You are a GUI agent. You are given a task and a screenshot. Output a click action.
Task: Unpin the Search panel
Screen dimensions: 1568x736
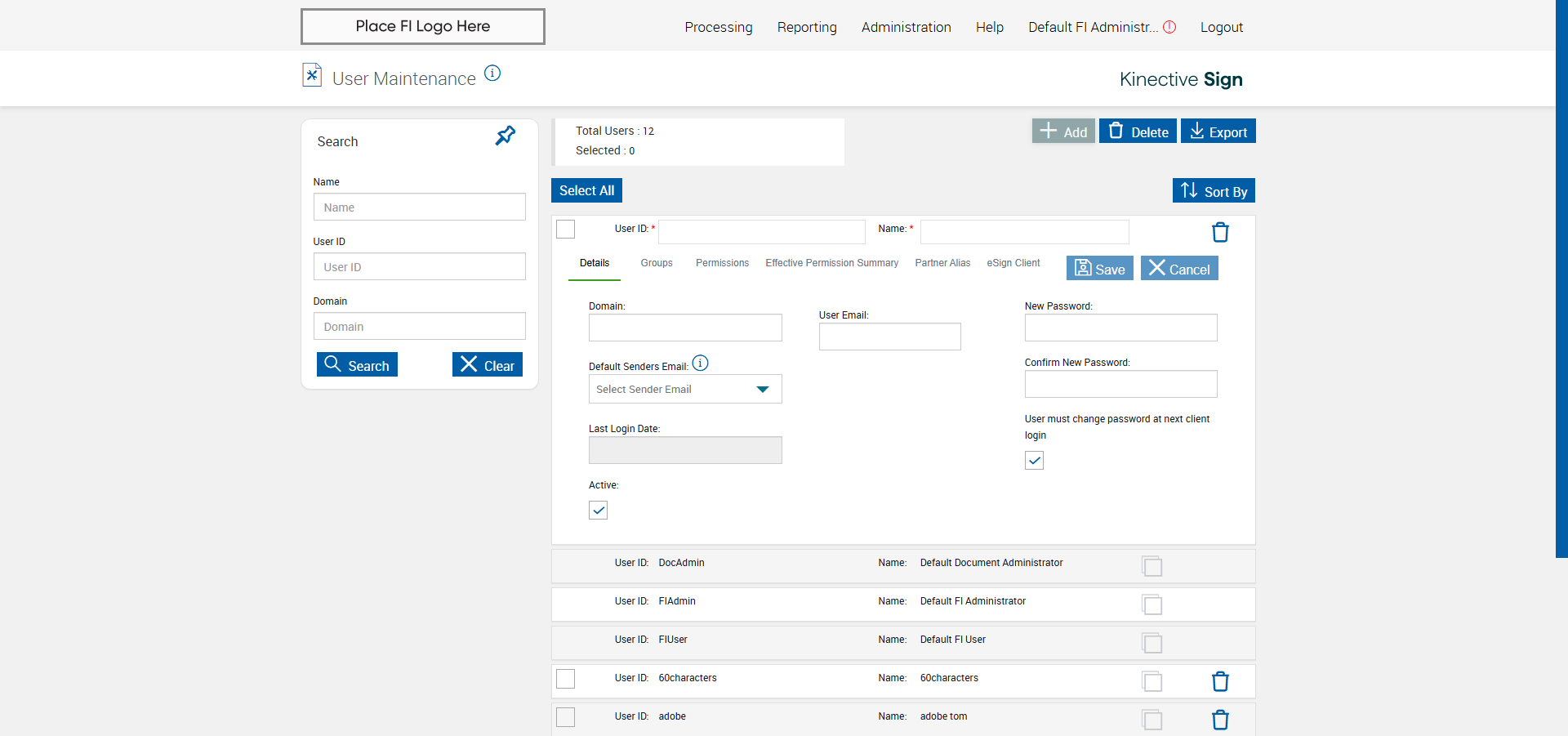(x=506, y=136)
